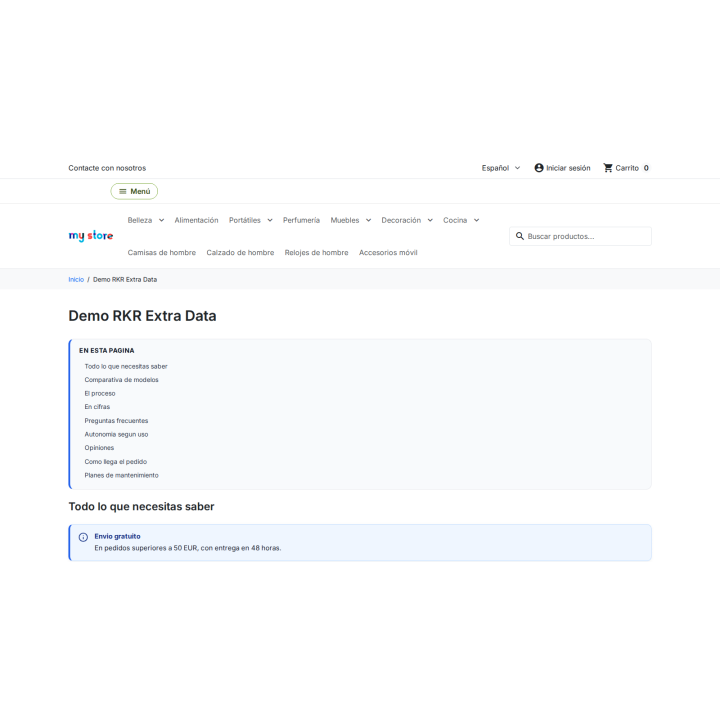Image resolution: width=720 pixels, height=720 pixels.
Task: Click the info icon beside Envío gratuito
Action: pyautogui.click(x=83, y=537)
